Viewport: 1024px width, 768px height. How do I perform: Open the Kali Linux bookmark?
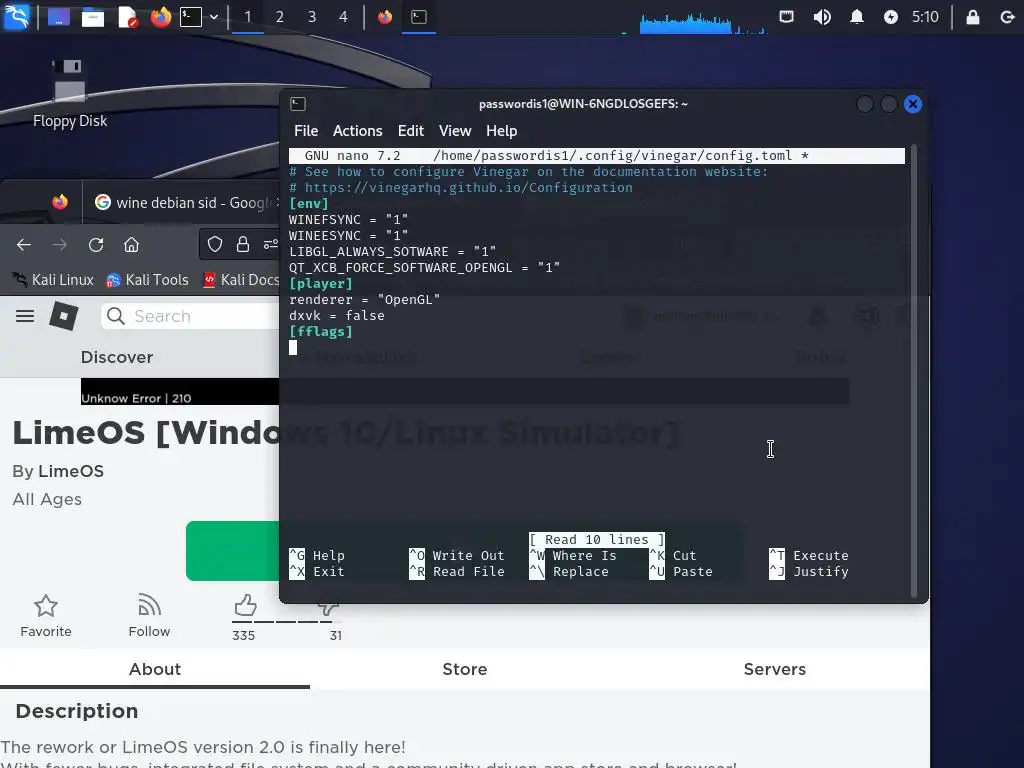[x=54, y=280]
